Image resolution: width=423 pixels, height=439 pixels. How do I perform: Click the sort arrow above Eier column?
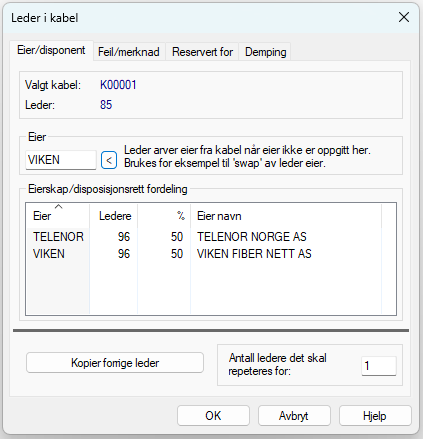coord(58,207)
